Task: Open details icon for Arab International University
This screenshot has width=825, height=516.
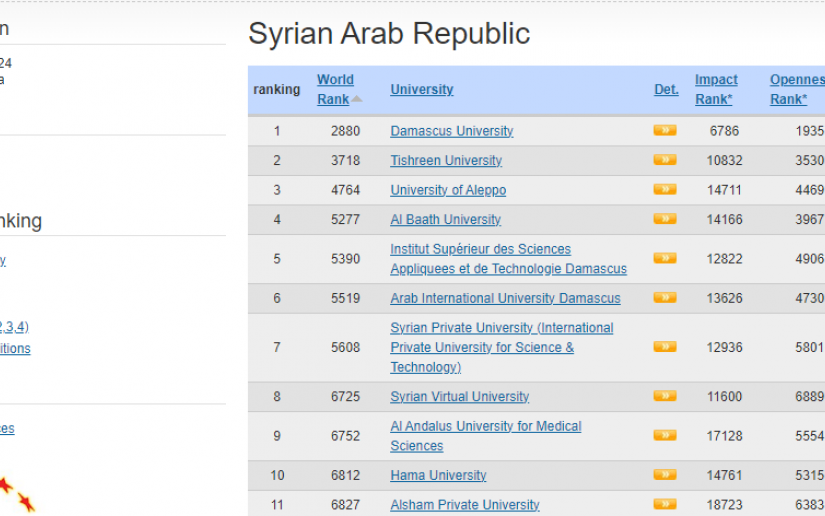Action: 665,298
